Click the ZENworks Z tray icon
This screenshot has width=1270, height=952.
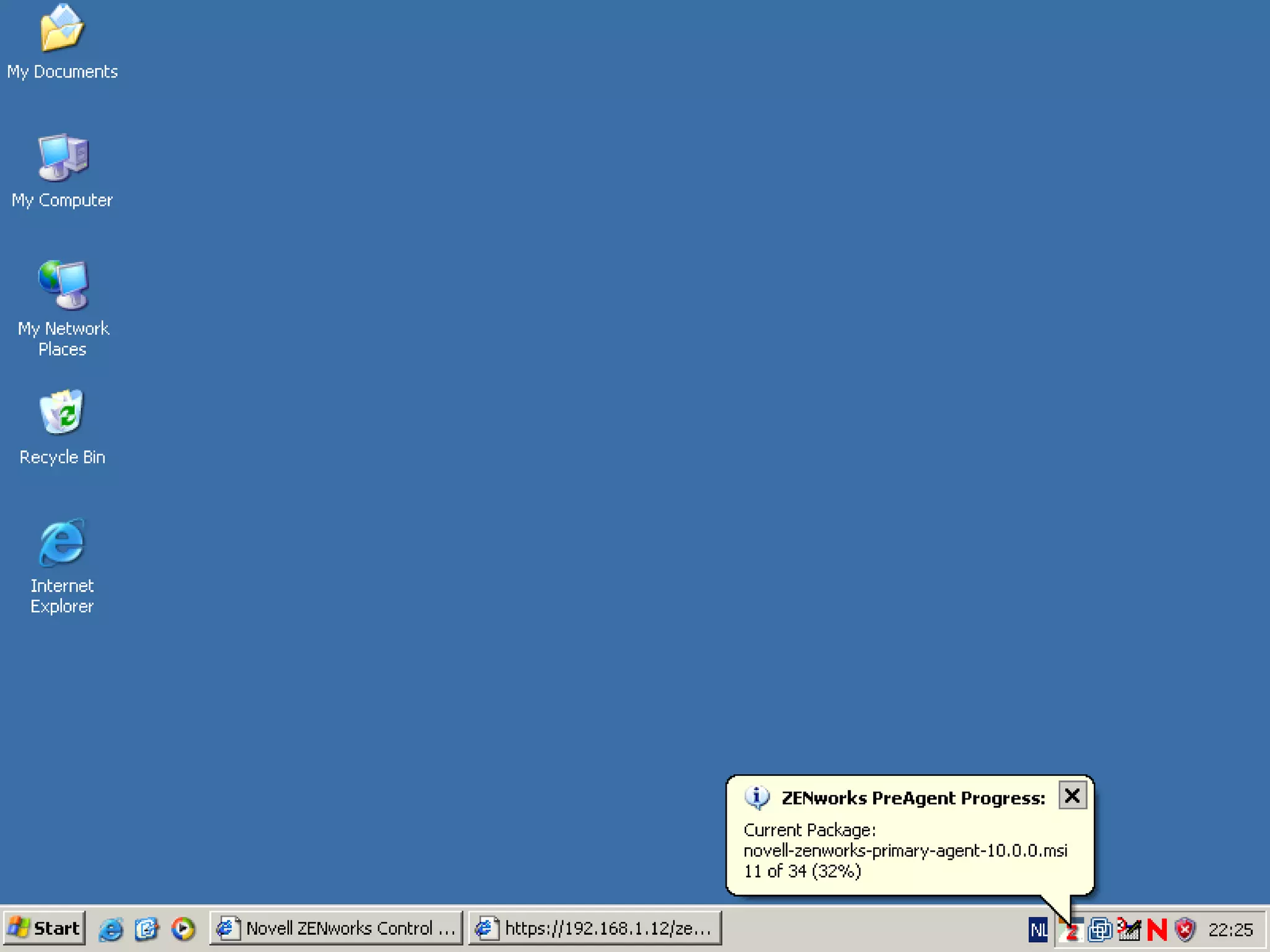pos(1072,930)
